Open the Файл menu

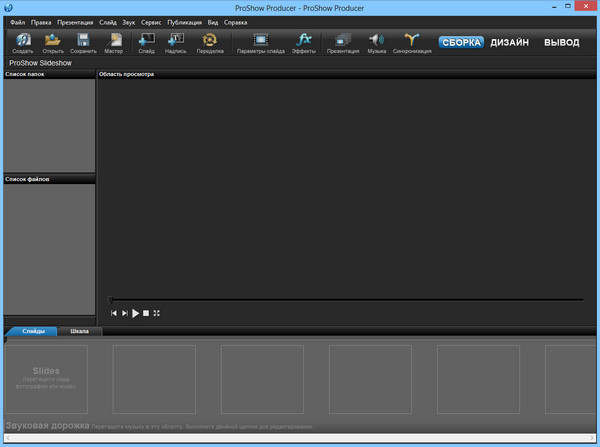coord(18,21)
